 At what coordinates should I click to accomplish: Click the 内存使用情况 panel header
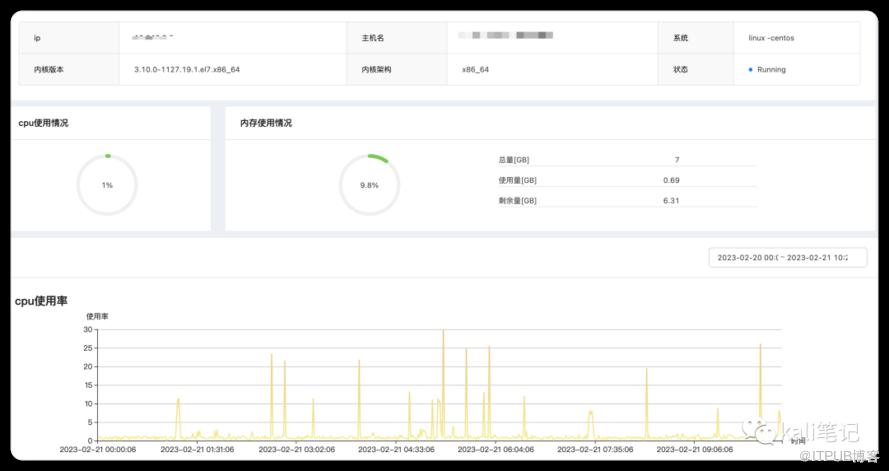(x=266, y=123)
